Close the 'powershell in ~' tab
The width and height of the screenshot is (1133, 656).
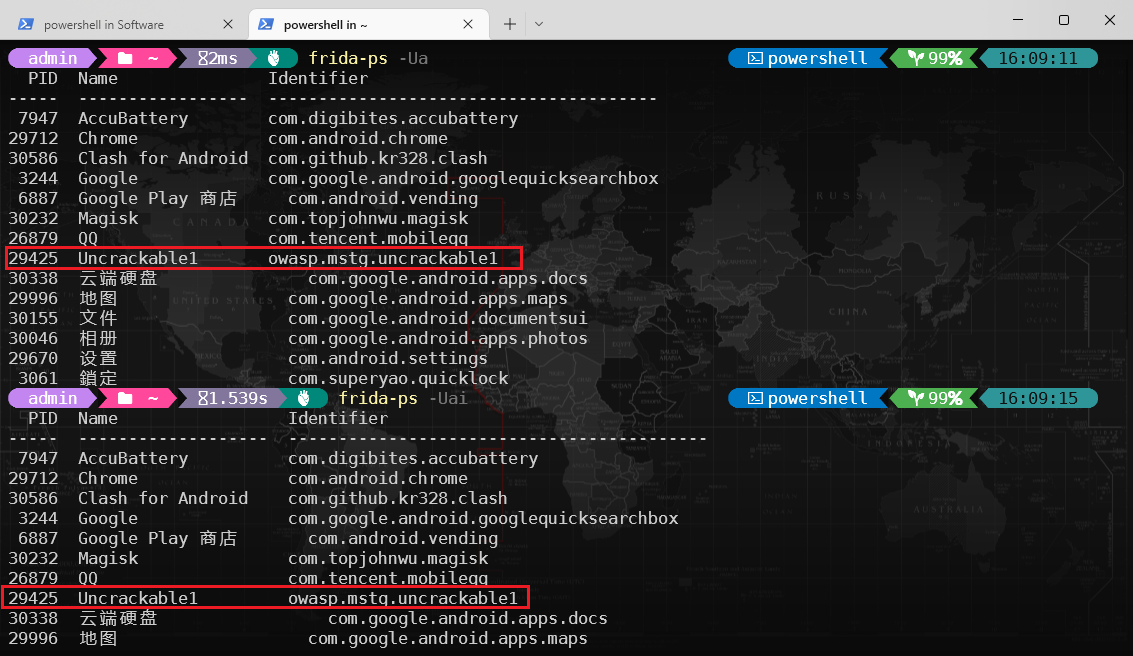pos(468,24)
